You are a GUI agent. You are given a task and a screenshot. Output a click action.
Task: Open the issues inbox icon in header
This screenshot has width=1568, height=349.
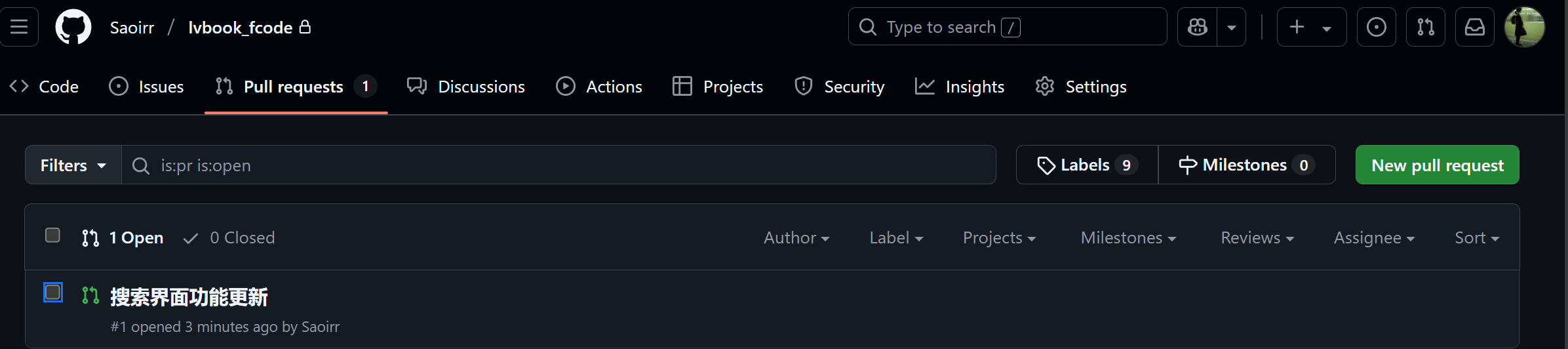(x=1376, y=27)
